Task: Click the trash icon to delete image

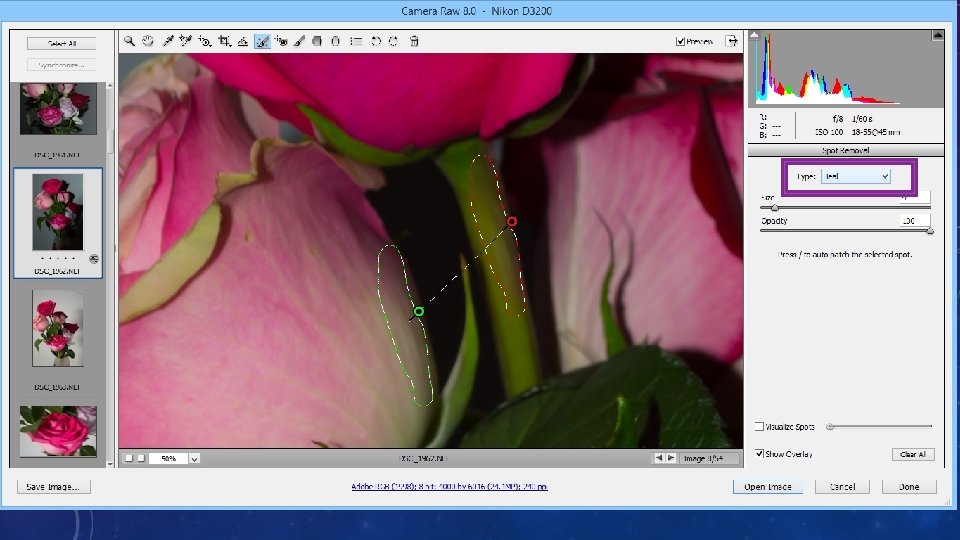Action: [414, 41]
